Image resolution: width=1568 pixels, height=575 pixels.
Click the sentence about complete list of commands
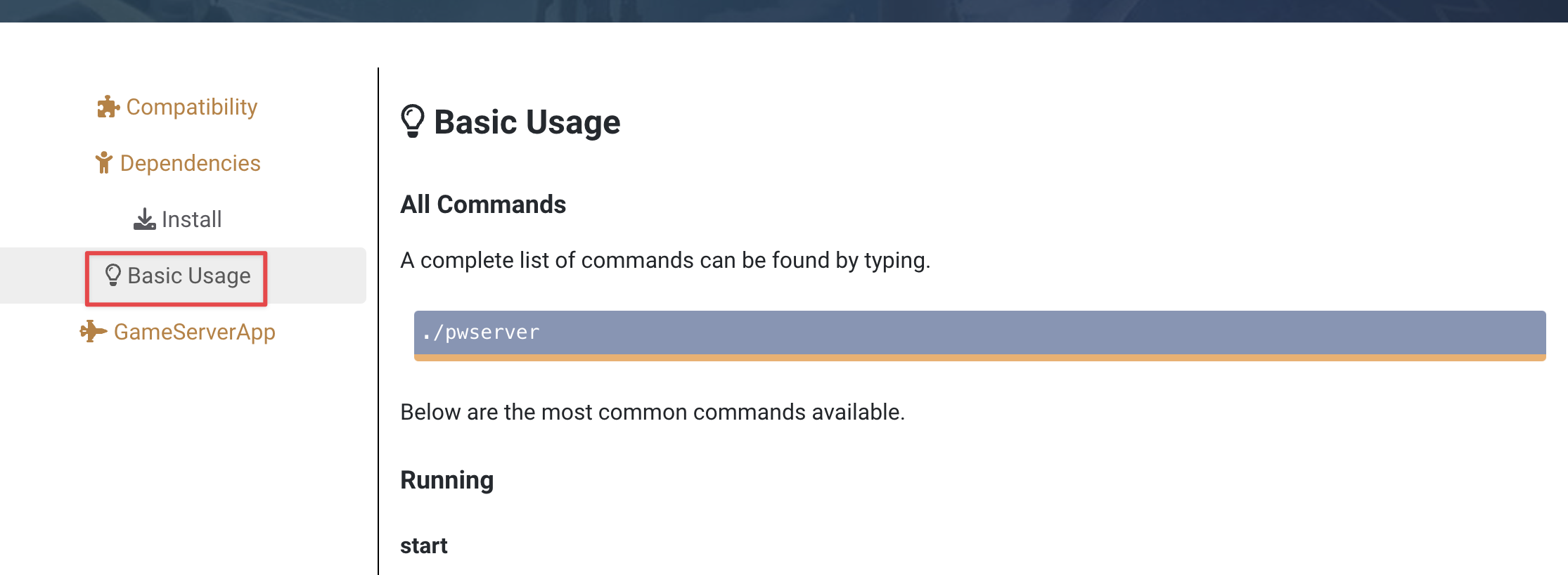click(664, 260)
